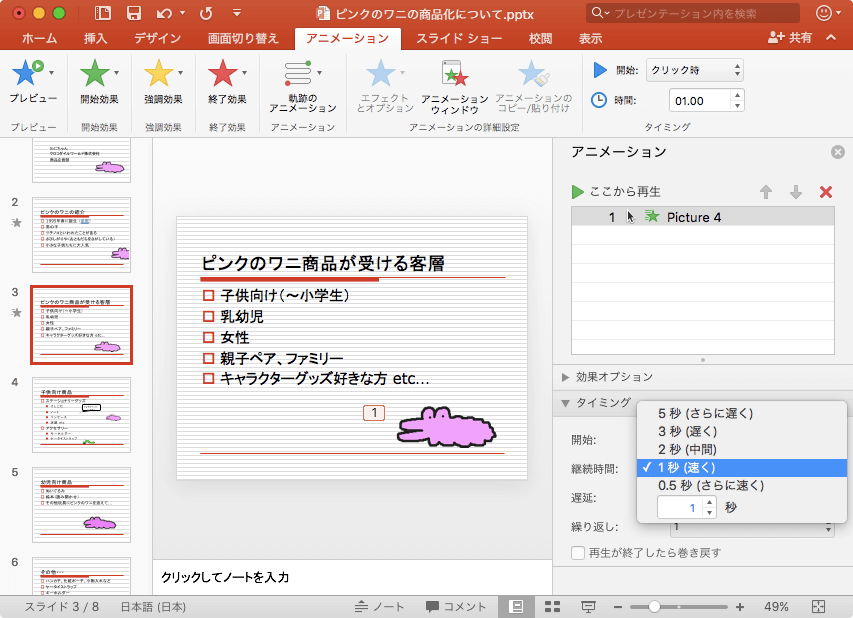Click the redo arrow icon

(x=206, y=13)
